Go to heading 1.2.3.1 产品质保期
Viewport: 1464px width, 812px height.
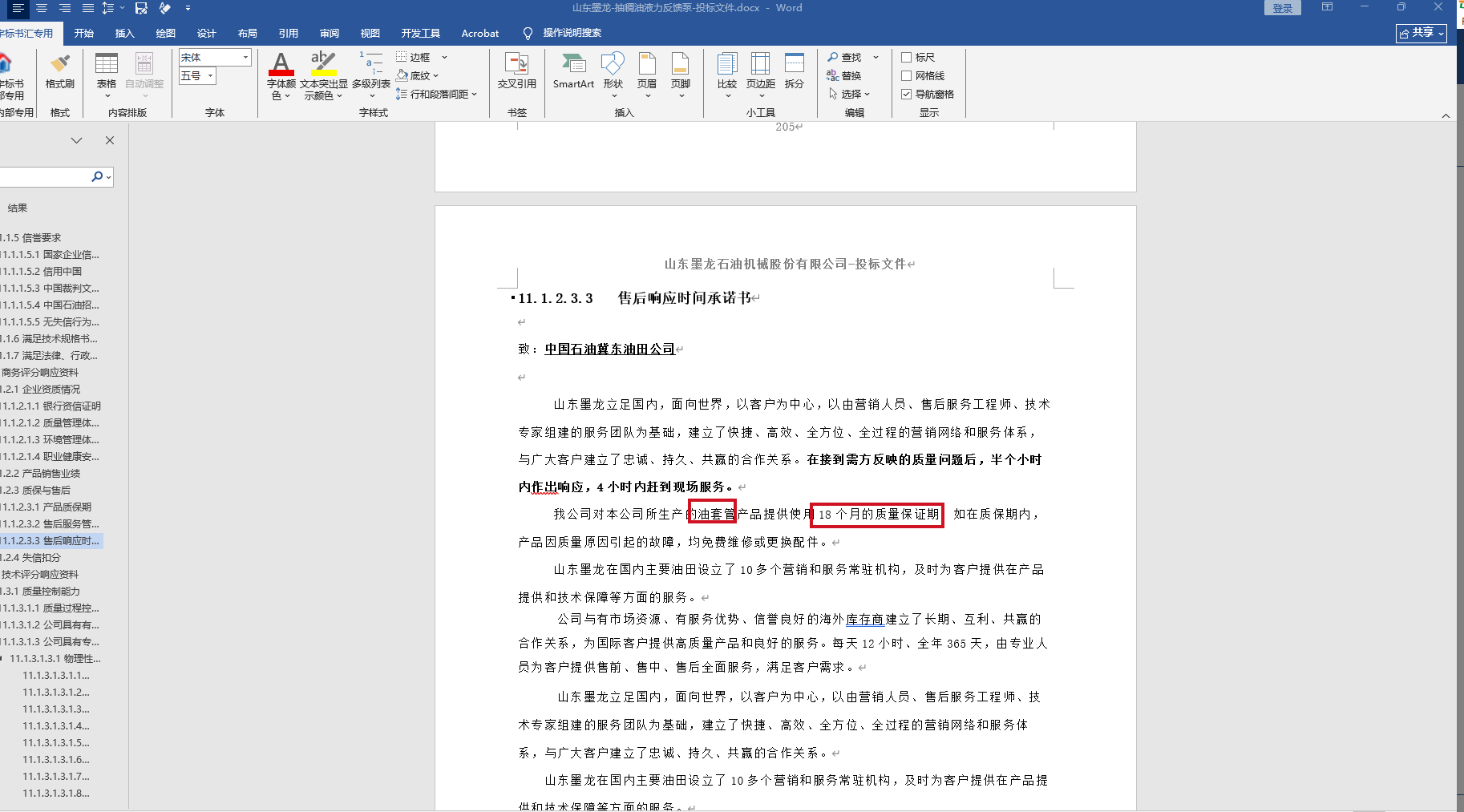[47, 507]
